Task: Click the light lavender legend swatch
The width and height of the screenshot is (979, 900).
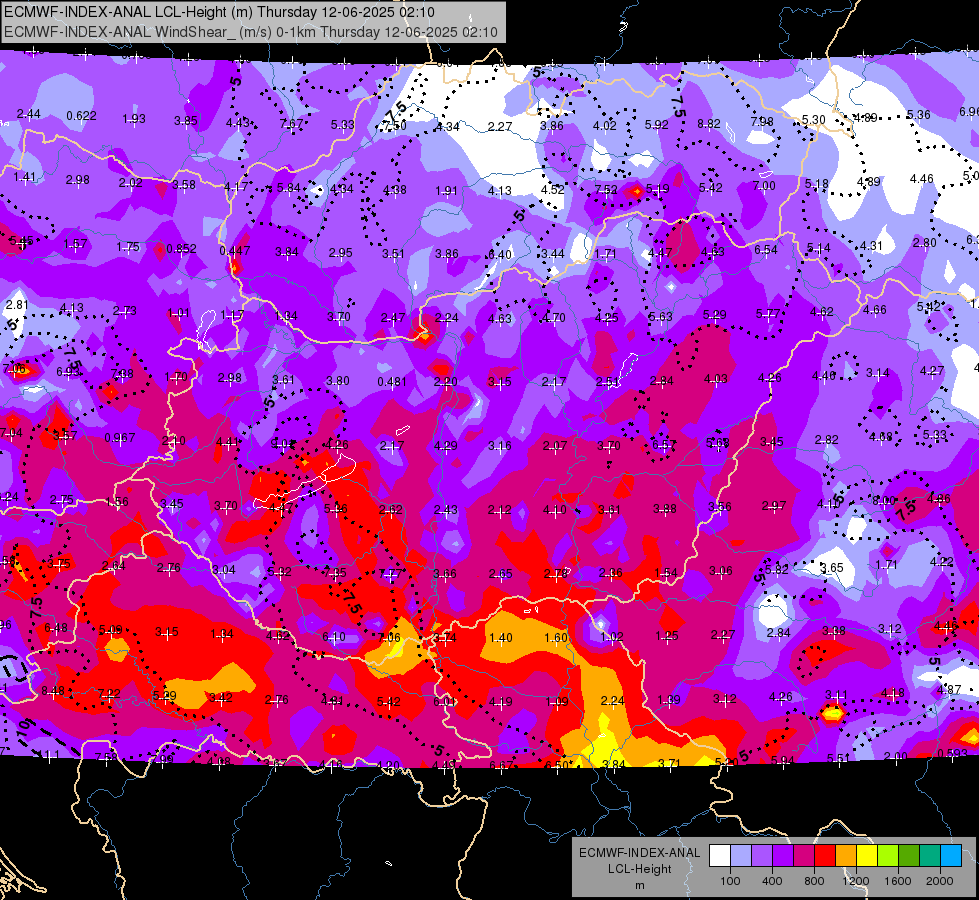Action: (x=741, y=855)
